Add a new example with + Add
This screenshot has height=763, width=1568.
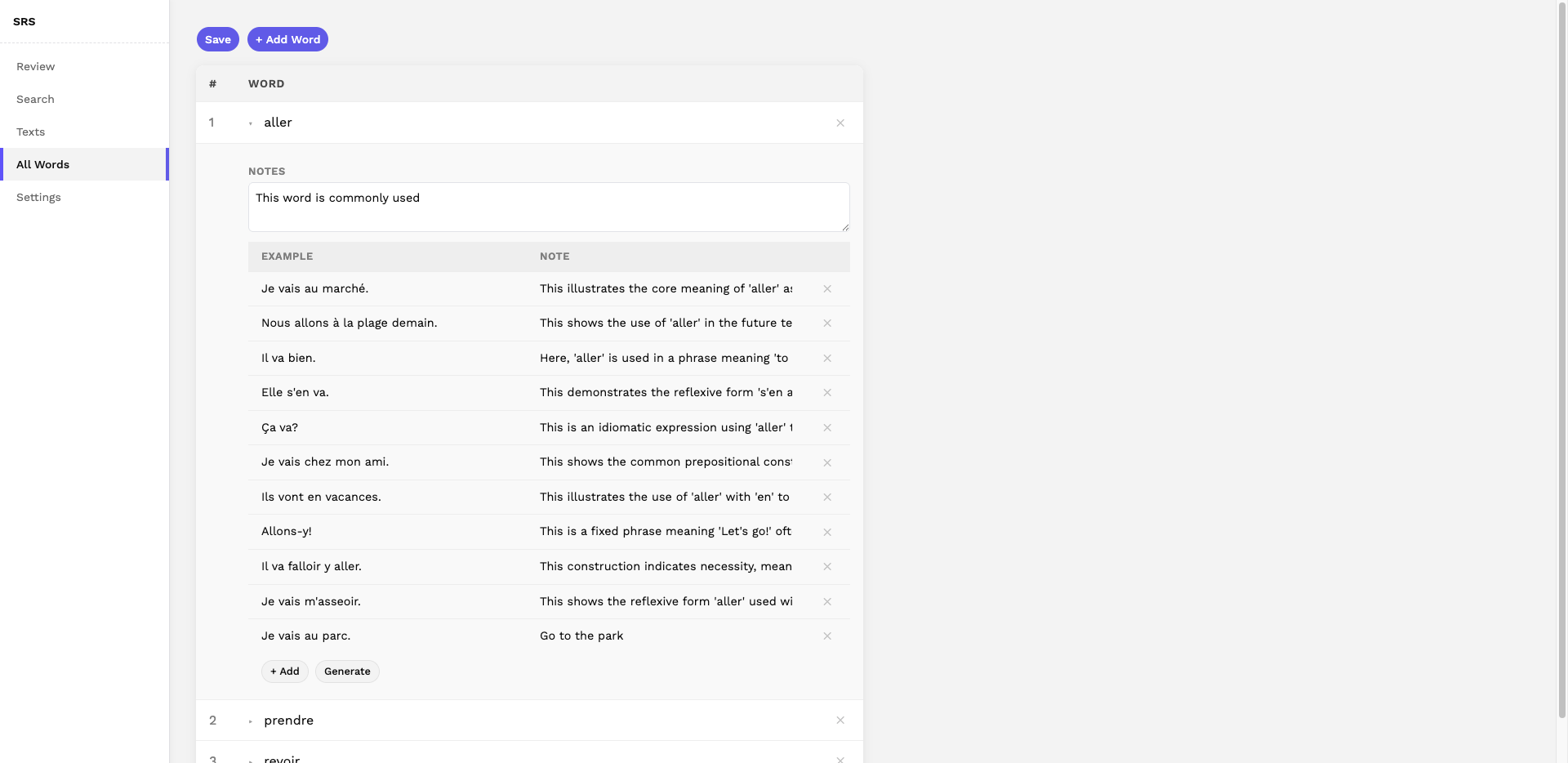[285, 672]
